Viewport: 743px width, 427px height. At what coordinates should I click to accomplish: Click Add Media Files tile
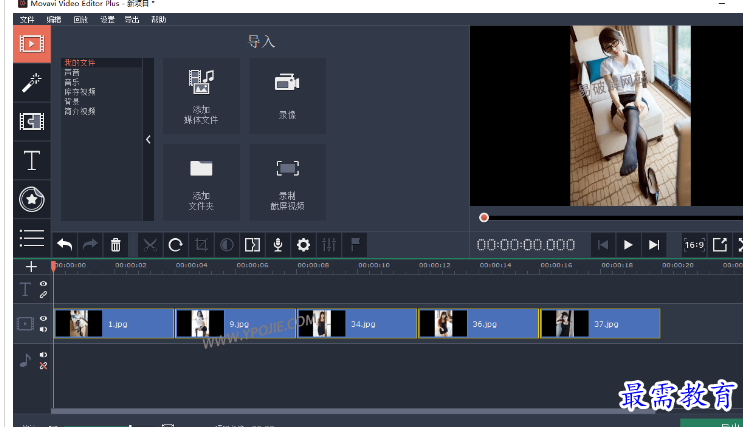(201, 96)
